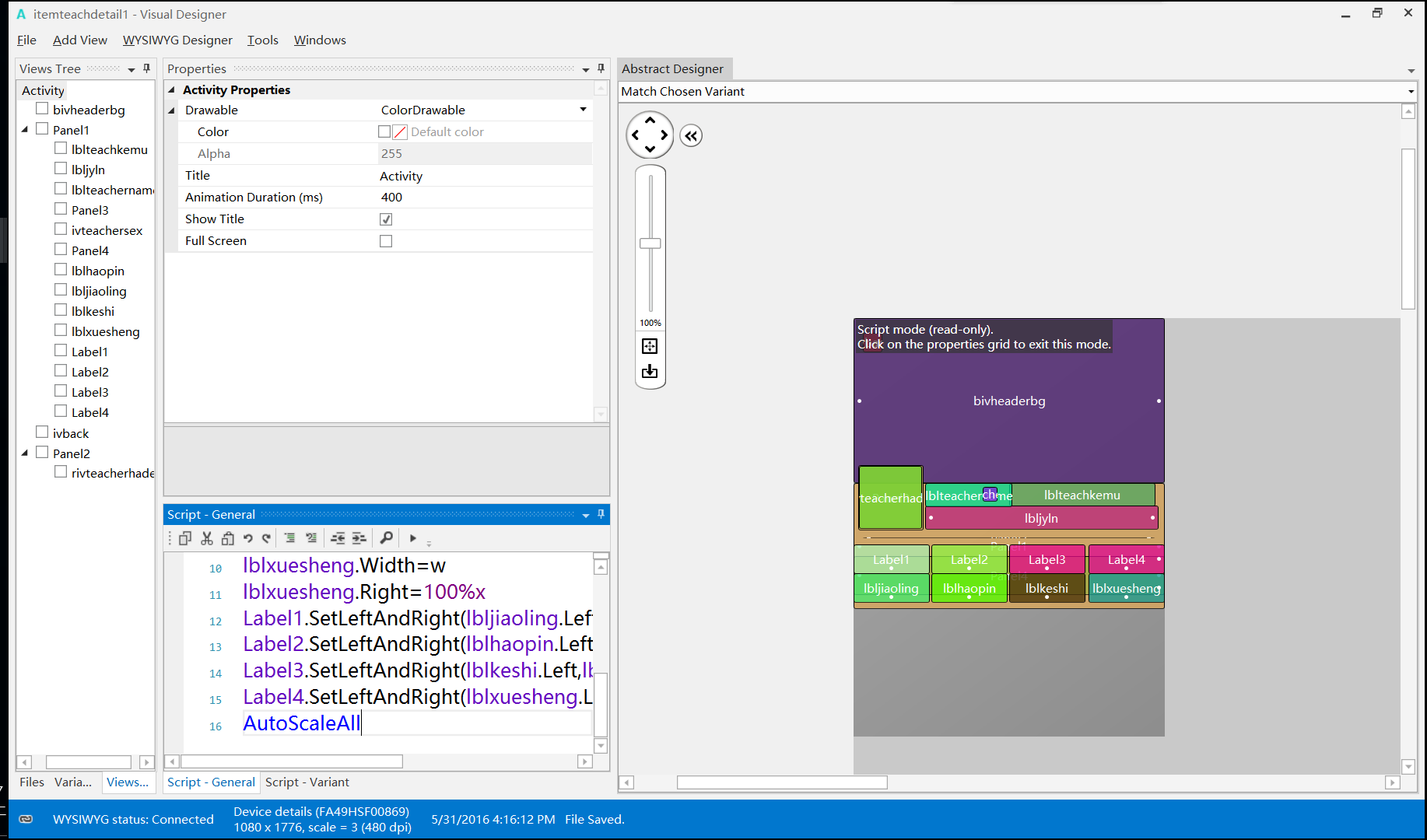The height and width of the screenshot is (840, 1427).
Task: Collapse the Drawable property group
Action: click(172, 110)
